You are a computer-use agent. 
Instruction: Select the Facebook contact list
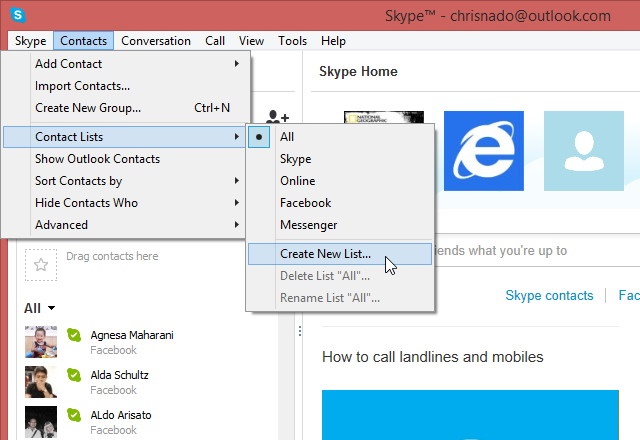point(340,203)
